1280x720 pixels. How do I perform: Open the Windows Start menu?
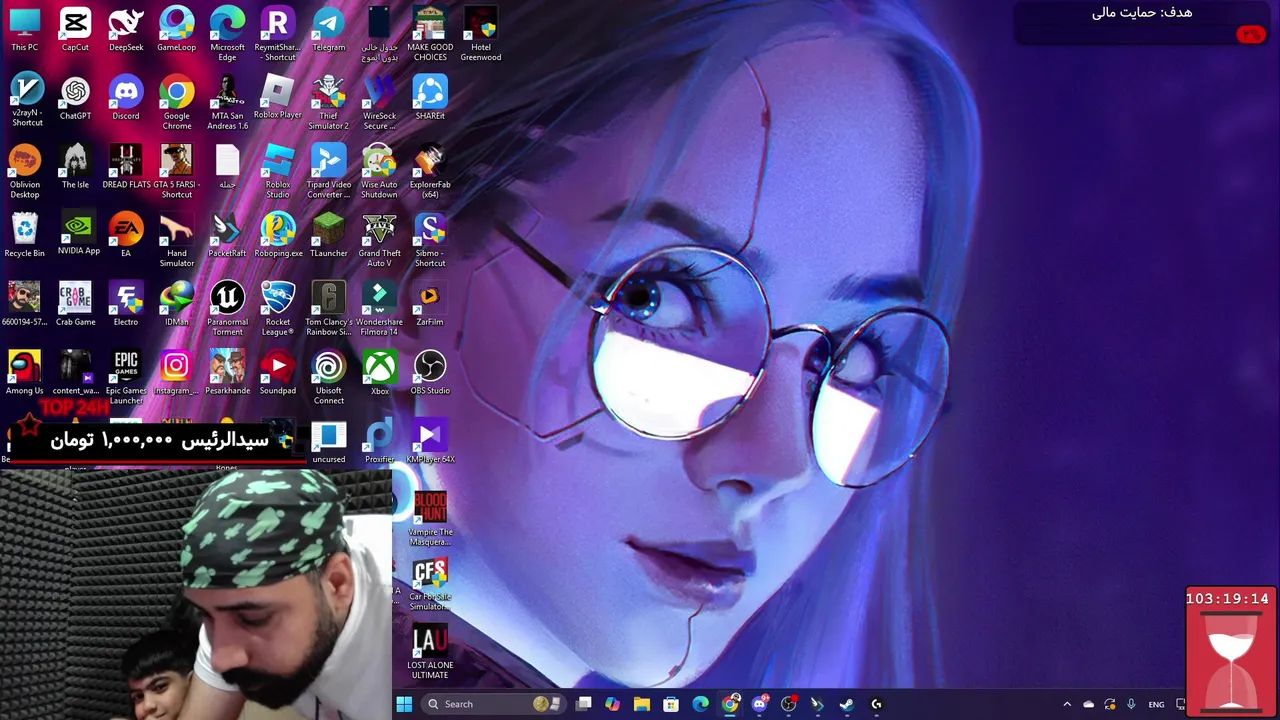pos(404,704)
